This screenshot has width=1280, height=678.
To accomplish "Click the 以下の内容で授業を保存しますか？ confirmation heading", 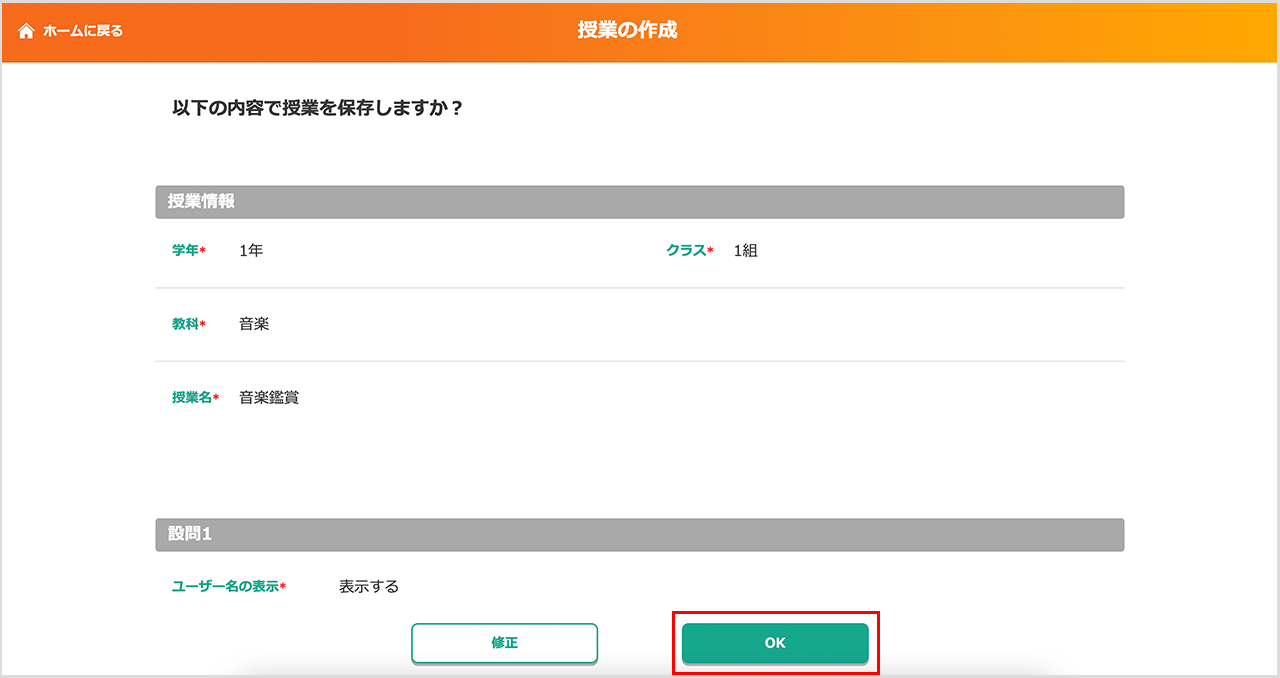I will coord(318,108).
